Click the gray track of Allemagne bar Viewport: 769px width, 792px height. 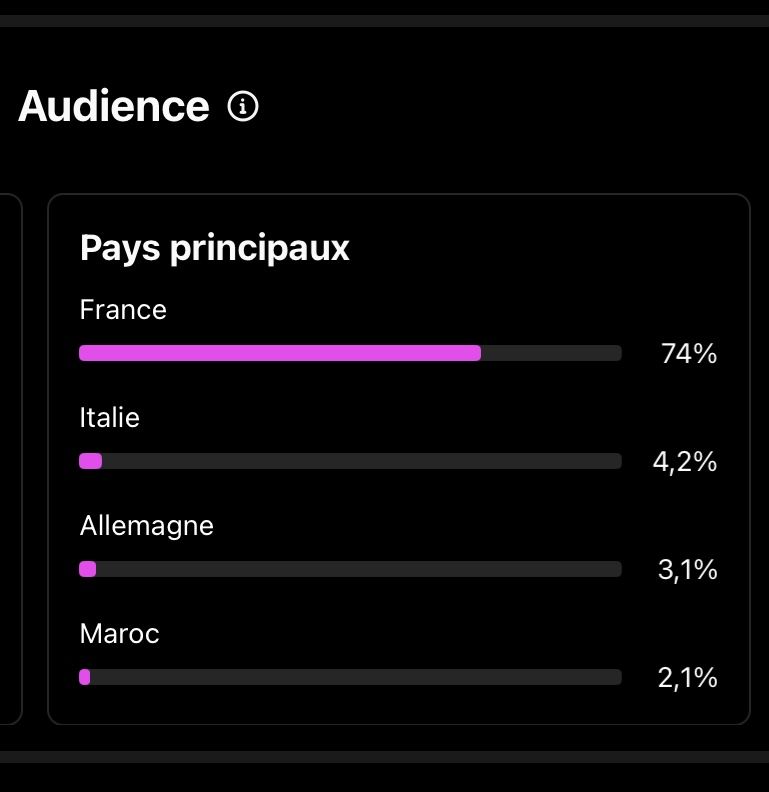pyautogui.click(x=359, y=569)
